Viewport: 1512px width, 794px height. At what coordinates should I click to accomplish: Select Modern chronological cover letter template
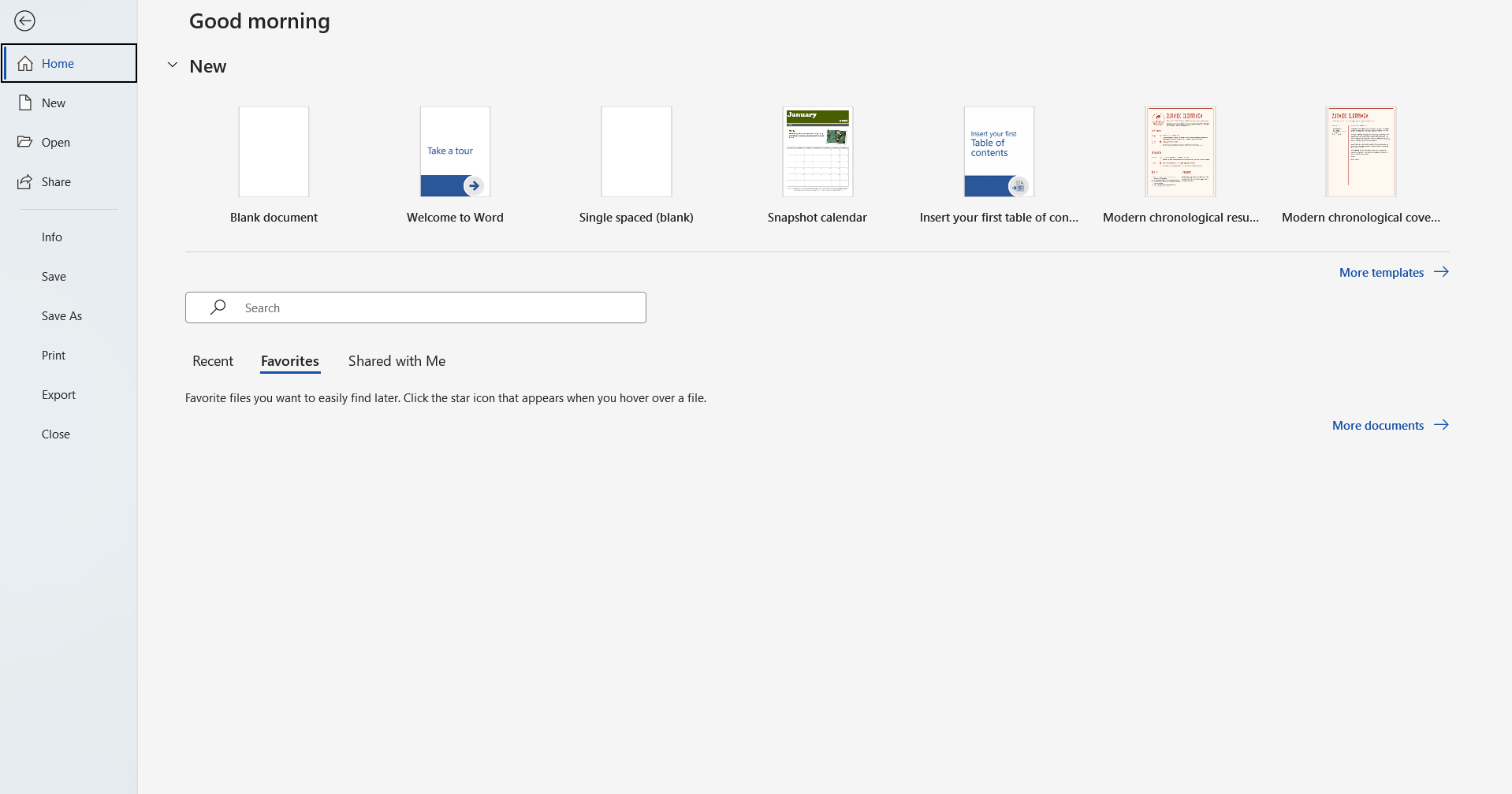tap(1361, 151)
